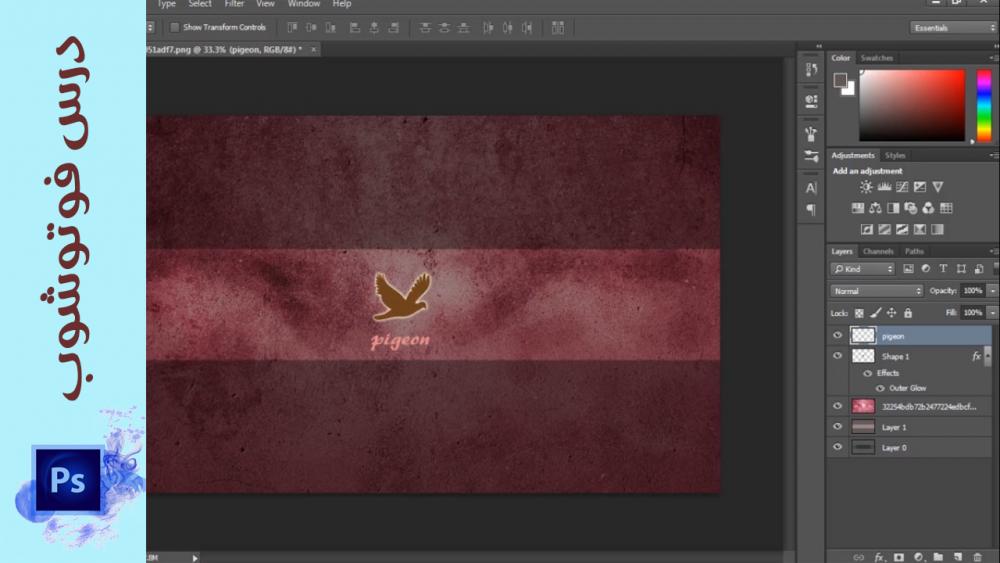Add a Channel Mixer adjustment

(928, 208)
